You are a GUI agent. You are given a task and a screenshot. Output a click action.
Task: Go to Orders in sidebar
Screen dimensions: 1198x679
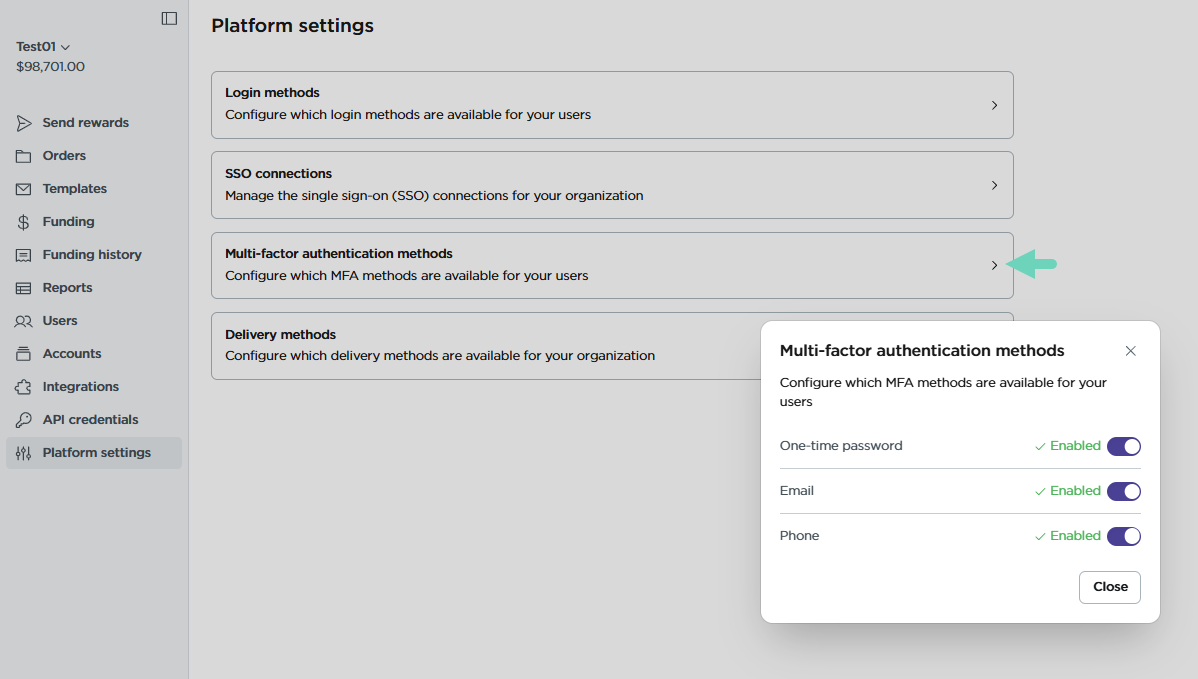(94, 156)
